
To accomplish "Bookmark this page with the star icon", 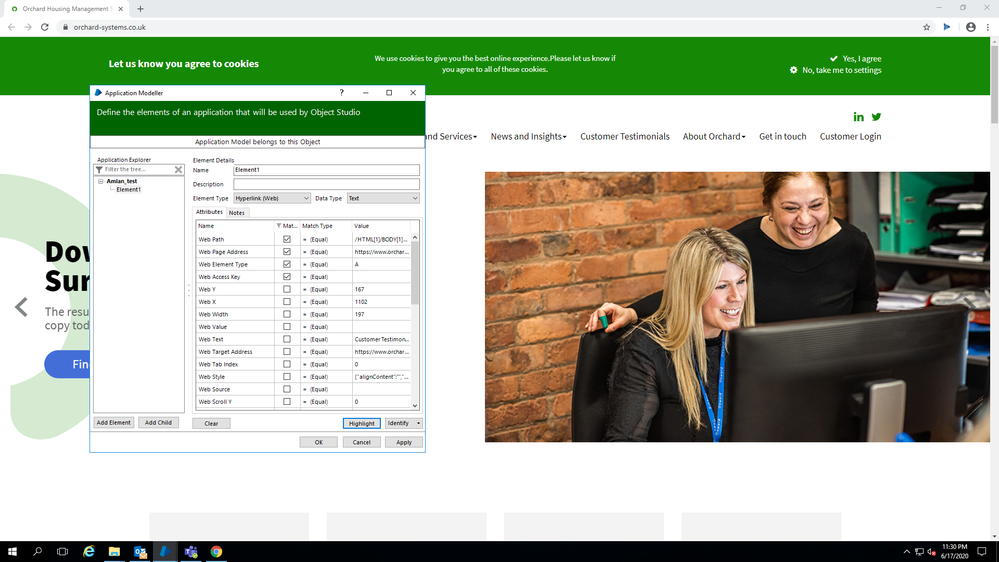I will 927,27.
